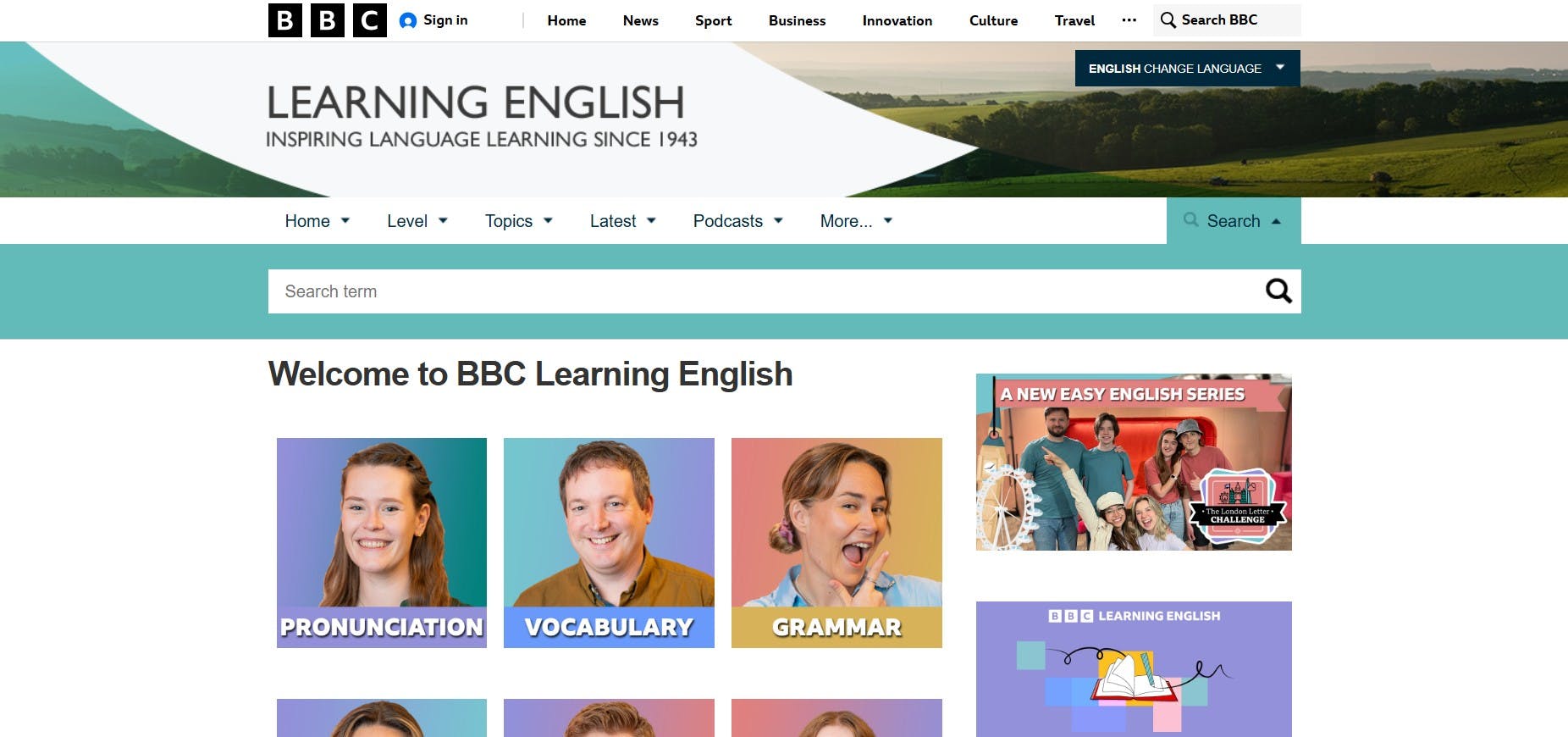Expand the More... menu arrow

tap(888, 221)
